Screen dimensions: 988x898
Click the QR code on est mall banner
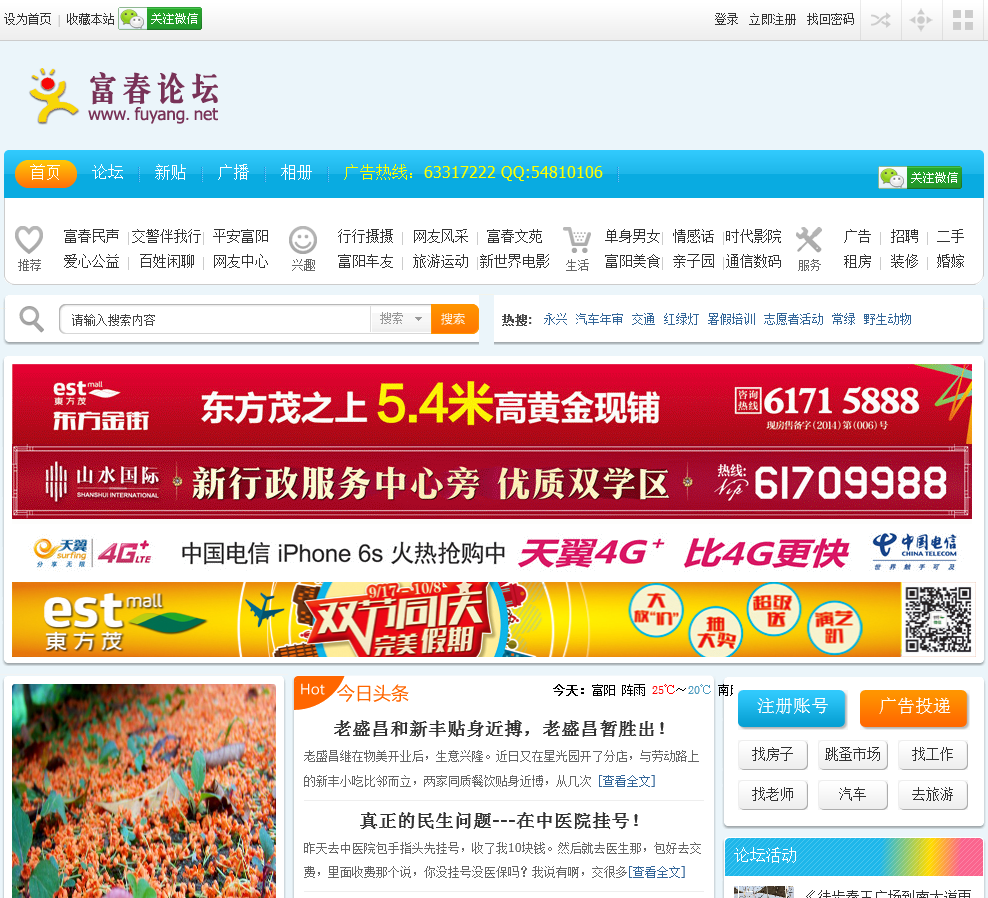pos(938,619)
